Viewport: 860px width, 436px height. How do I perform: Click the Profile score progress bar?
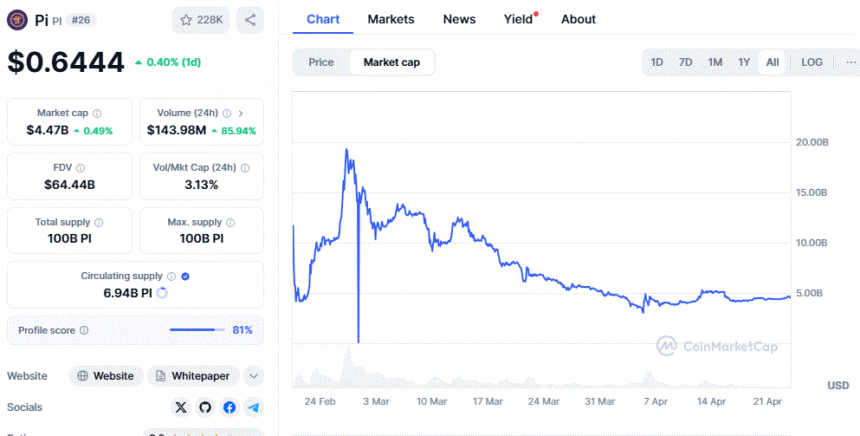coord(197,330)
